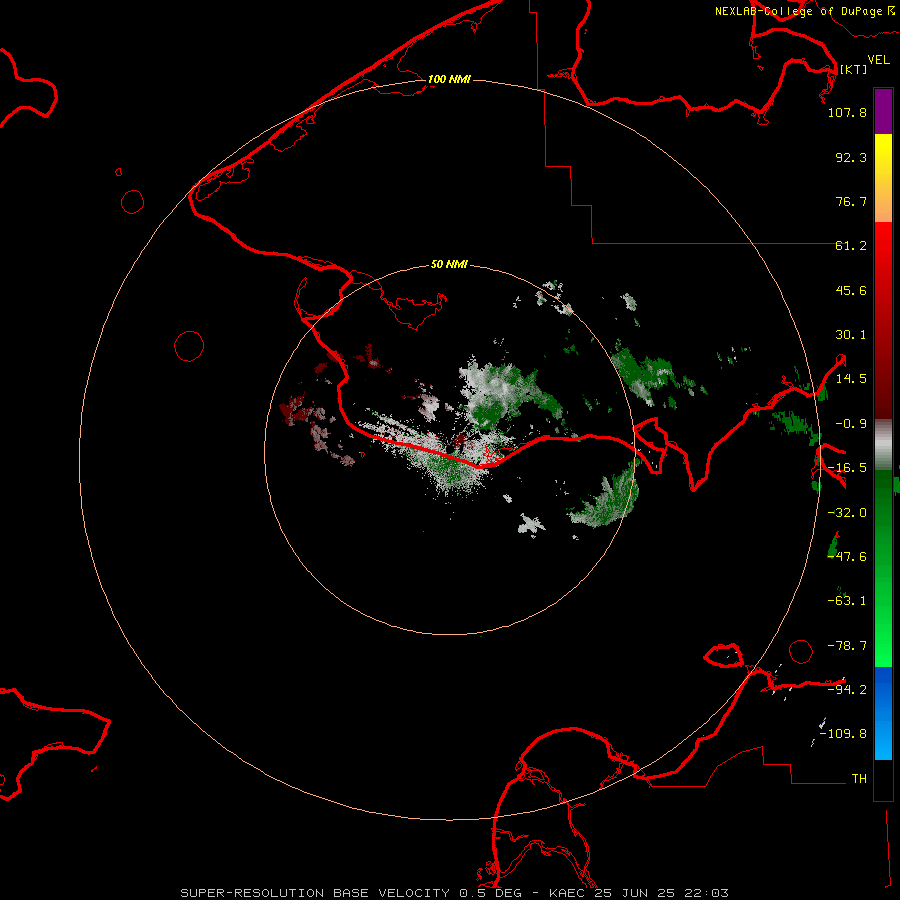
Task: Click the gray near-zero segment of color bar
Action: [883, 445]
